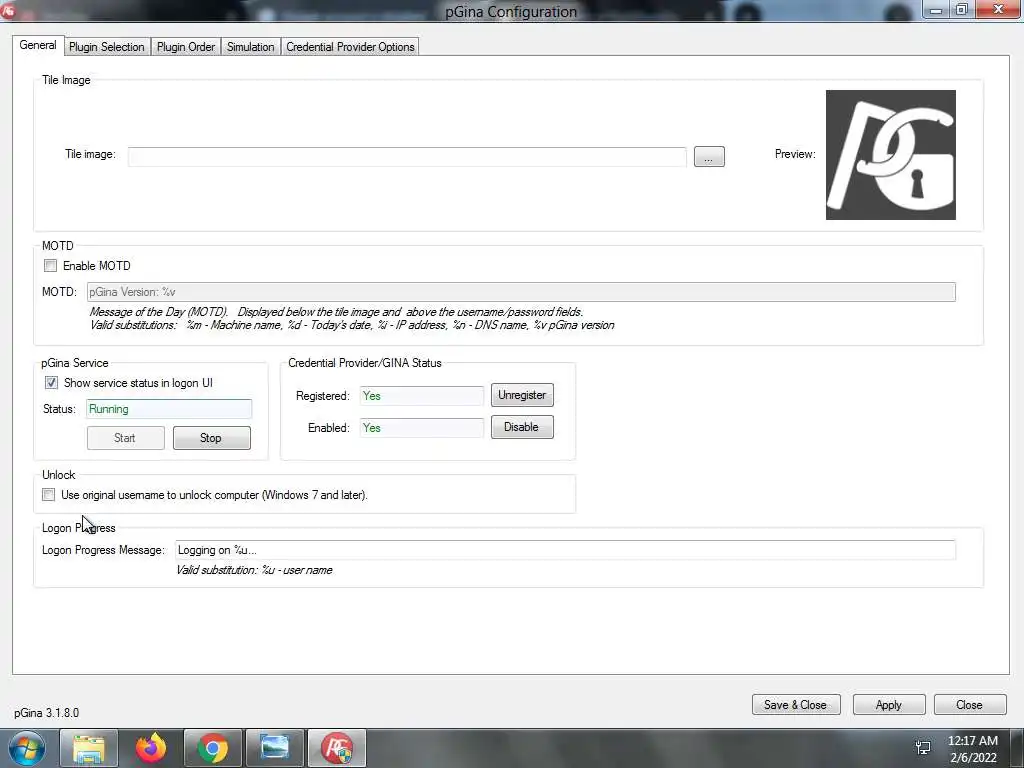Click the pGina taskbar icon
Image resolution: width=1024 pixels, height=768 pixels.
(337, 748)
